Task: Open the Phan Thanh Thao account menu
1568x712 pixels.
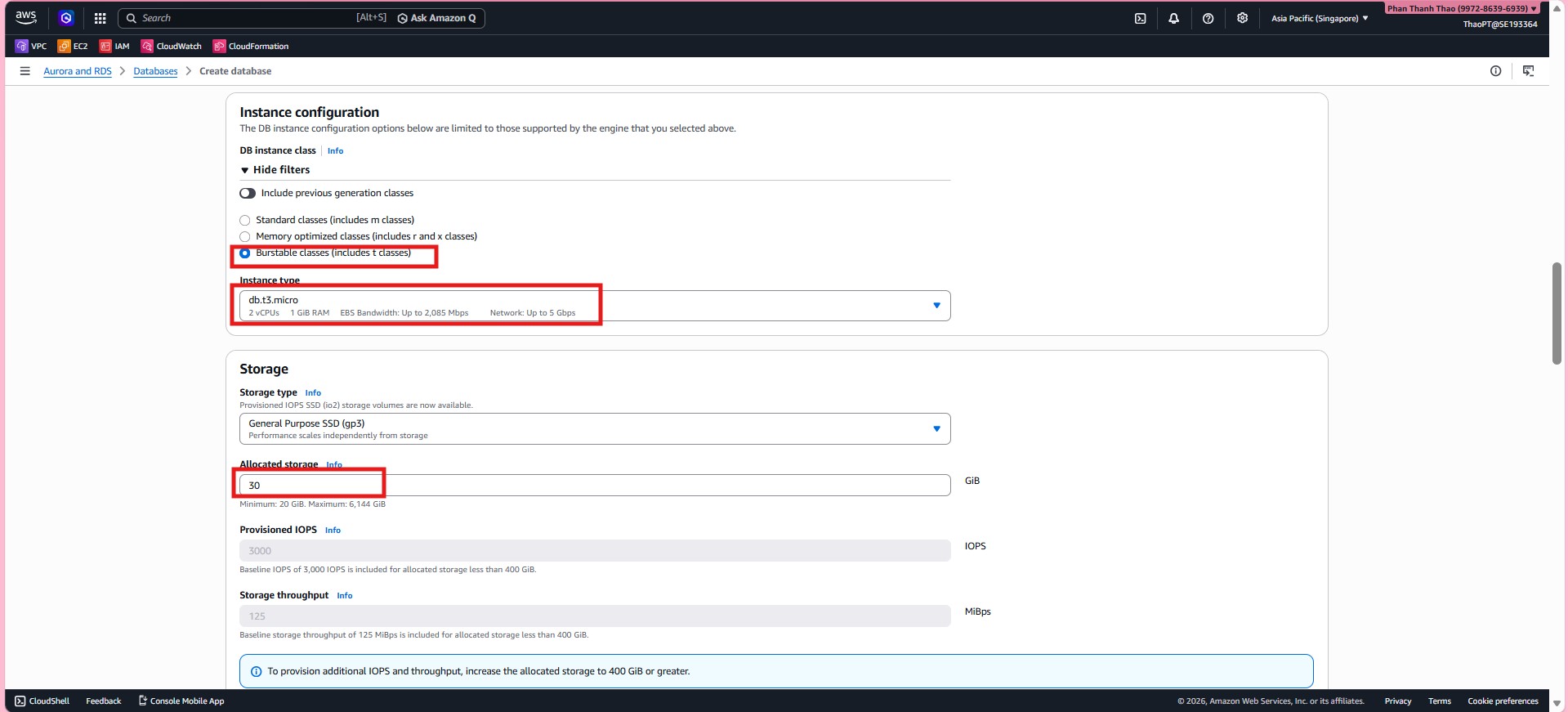Action: click(1462, 8)
